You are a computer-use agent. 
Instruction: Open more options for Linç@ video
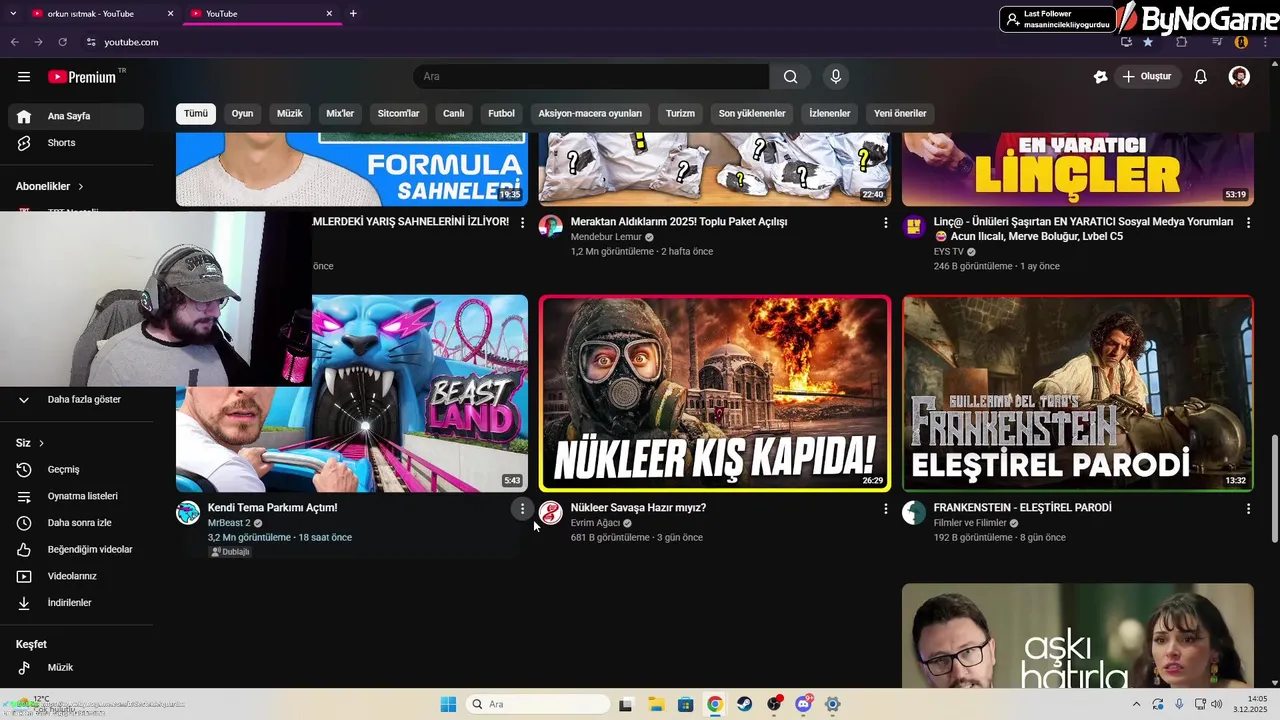tap(1248, 223)
